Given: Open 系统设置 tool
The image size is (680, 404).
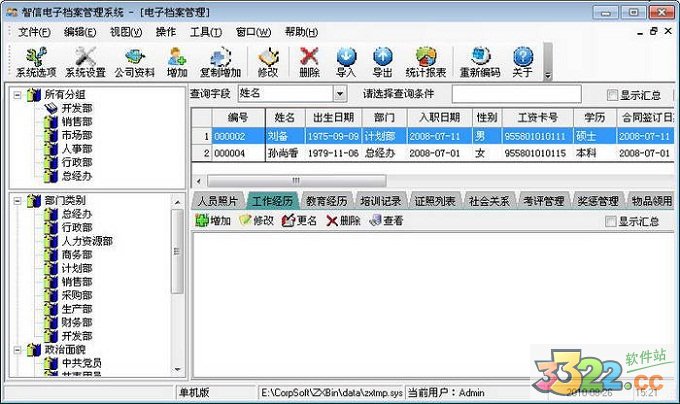Looking at the screenshot, I should coord(85,62).
